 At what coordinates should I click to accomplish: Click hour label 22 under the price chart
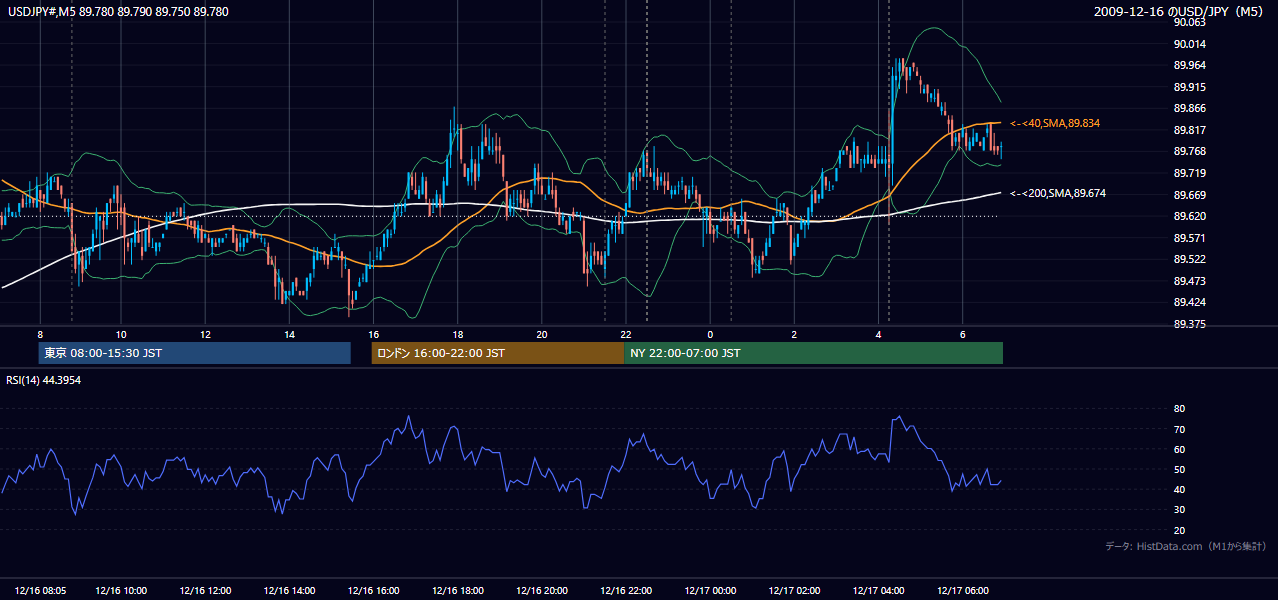[625, 334]
